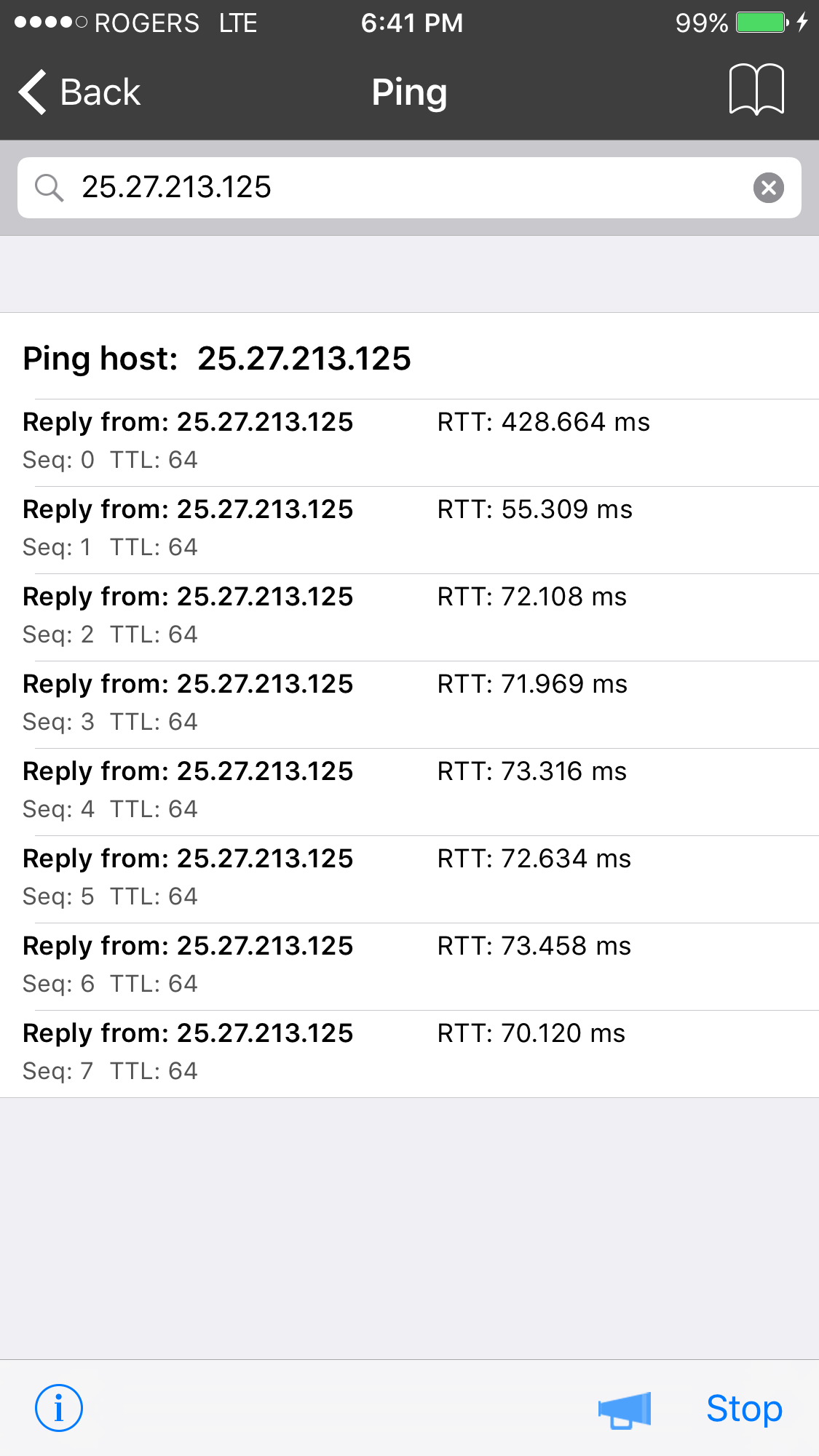Image resolution: width=819 pixels, height=1456 pixels.
Task: Select the Seq 6 reply row
Action: click(409, 966)
